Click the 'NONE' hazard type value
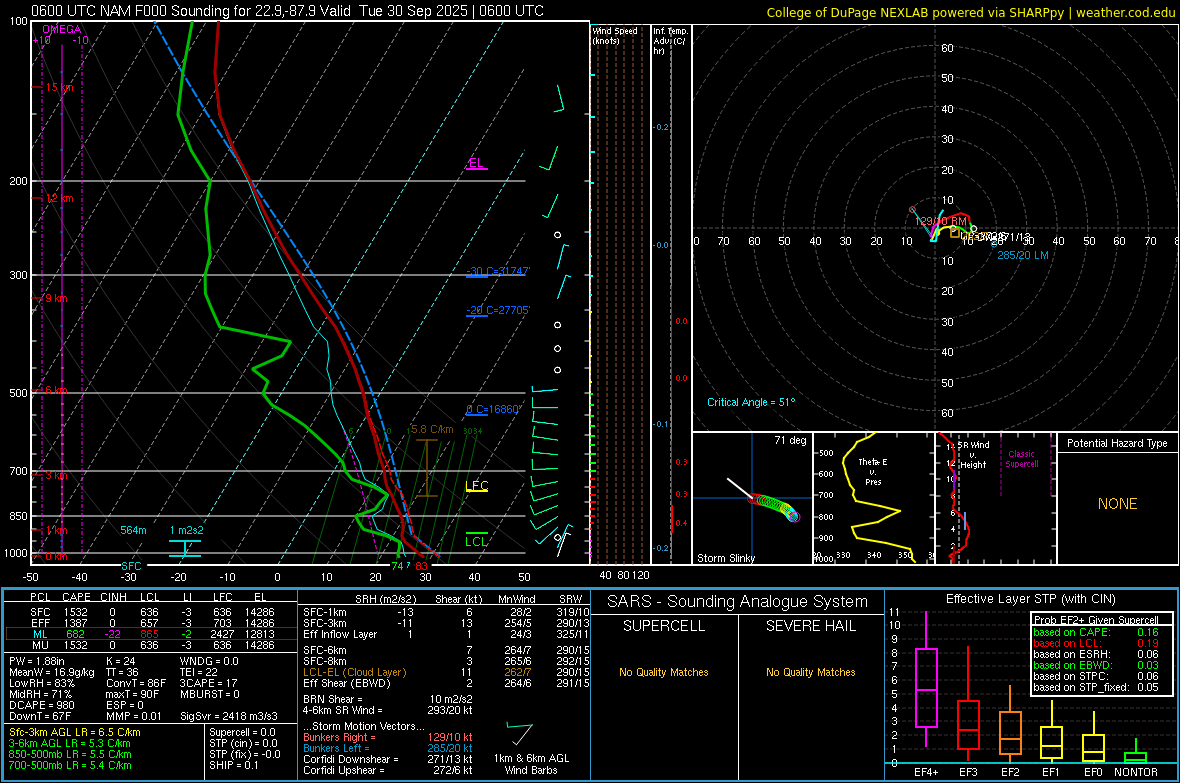1180x783 pixels. (x=1118, y=504)
